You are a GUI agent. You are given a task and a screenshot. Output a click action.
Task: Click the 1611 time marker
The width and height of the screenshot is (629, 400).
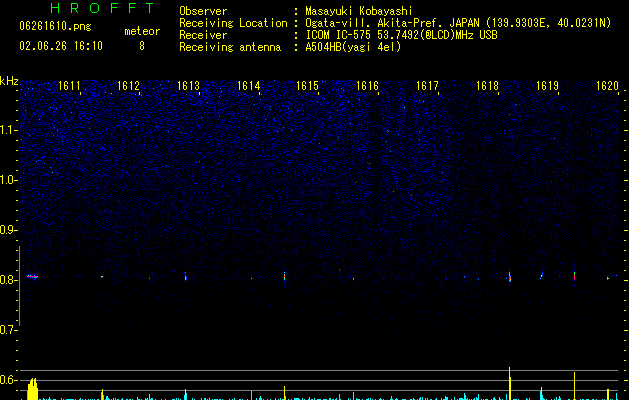coord(69,86)
